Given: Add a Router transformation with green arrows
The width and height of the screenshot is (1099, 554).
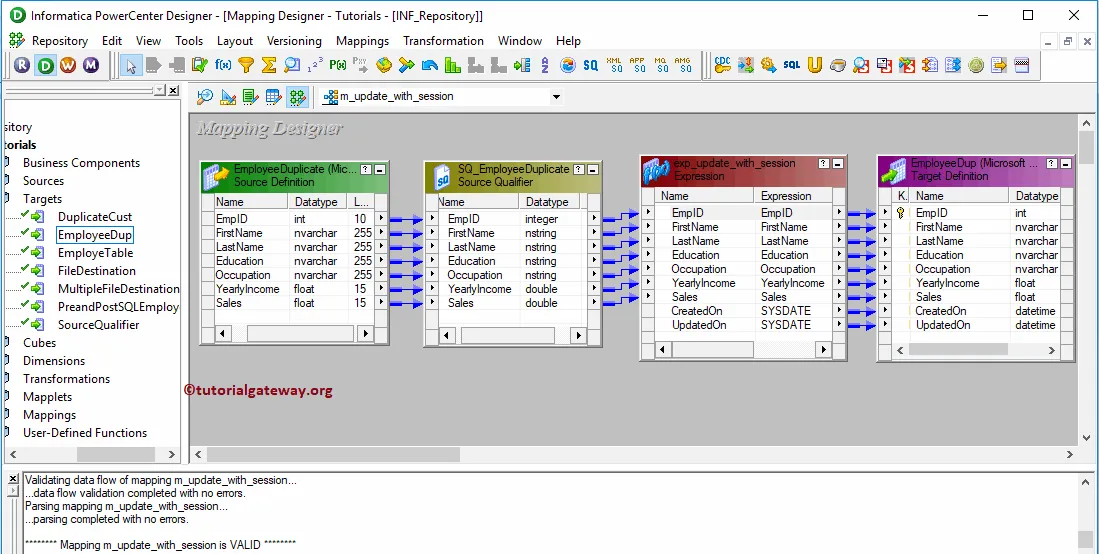Looking at the screenshot, I should click(x=407, y=66).
